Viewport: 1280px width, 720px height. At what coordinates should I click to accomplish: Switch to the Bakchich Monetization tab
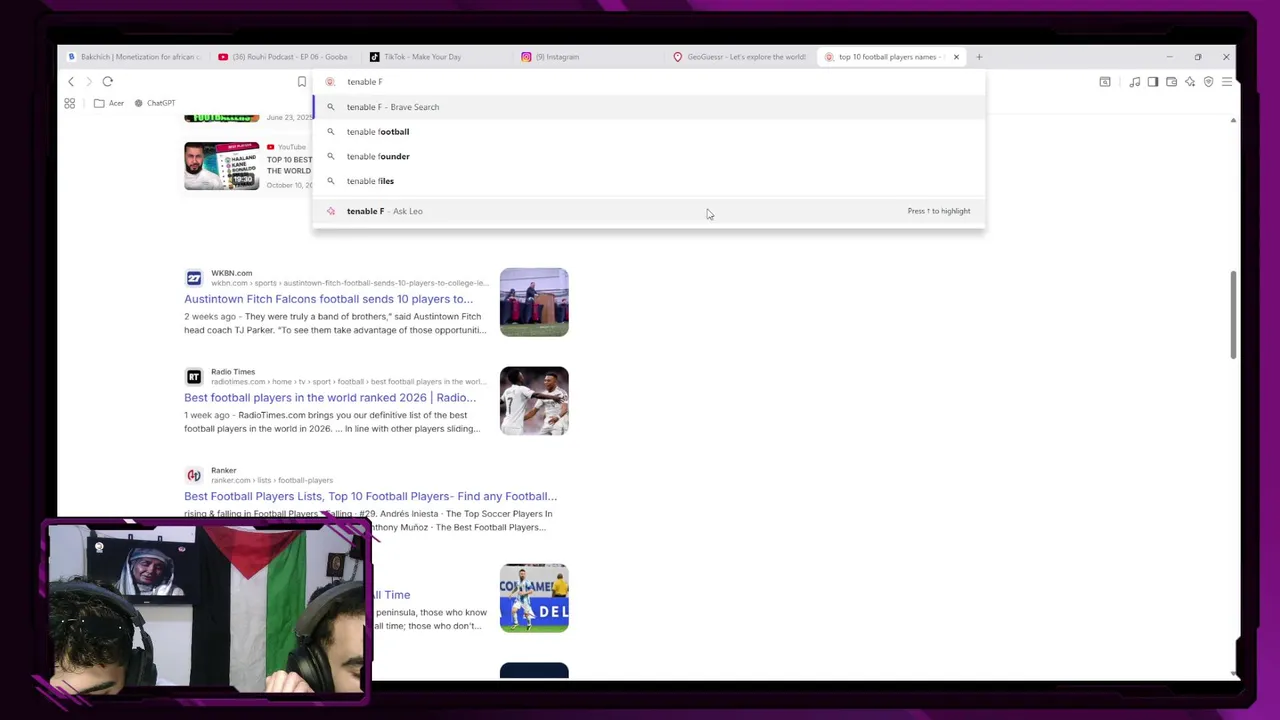pos(133,57)
